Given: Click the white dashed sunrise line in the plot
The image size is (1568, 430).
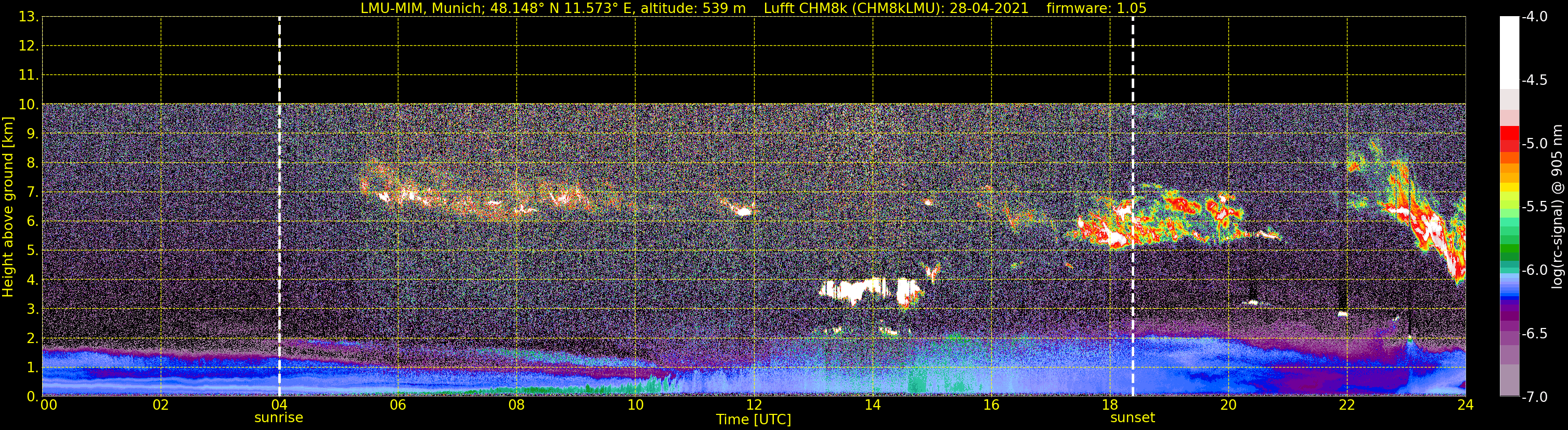Looking at the screenshot, I should pyautogui.click(x=279, y=207).
